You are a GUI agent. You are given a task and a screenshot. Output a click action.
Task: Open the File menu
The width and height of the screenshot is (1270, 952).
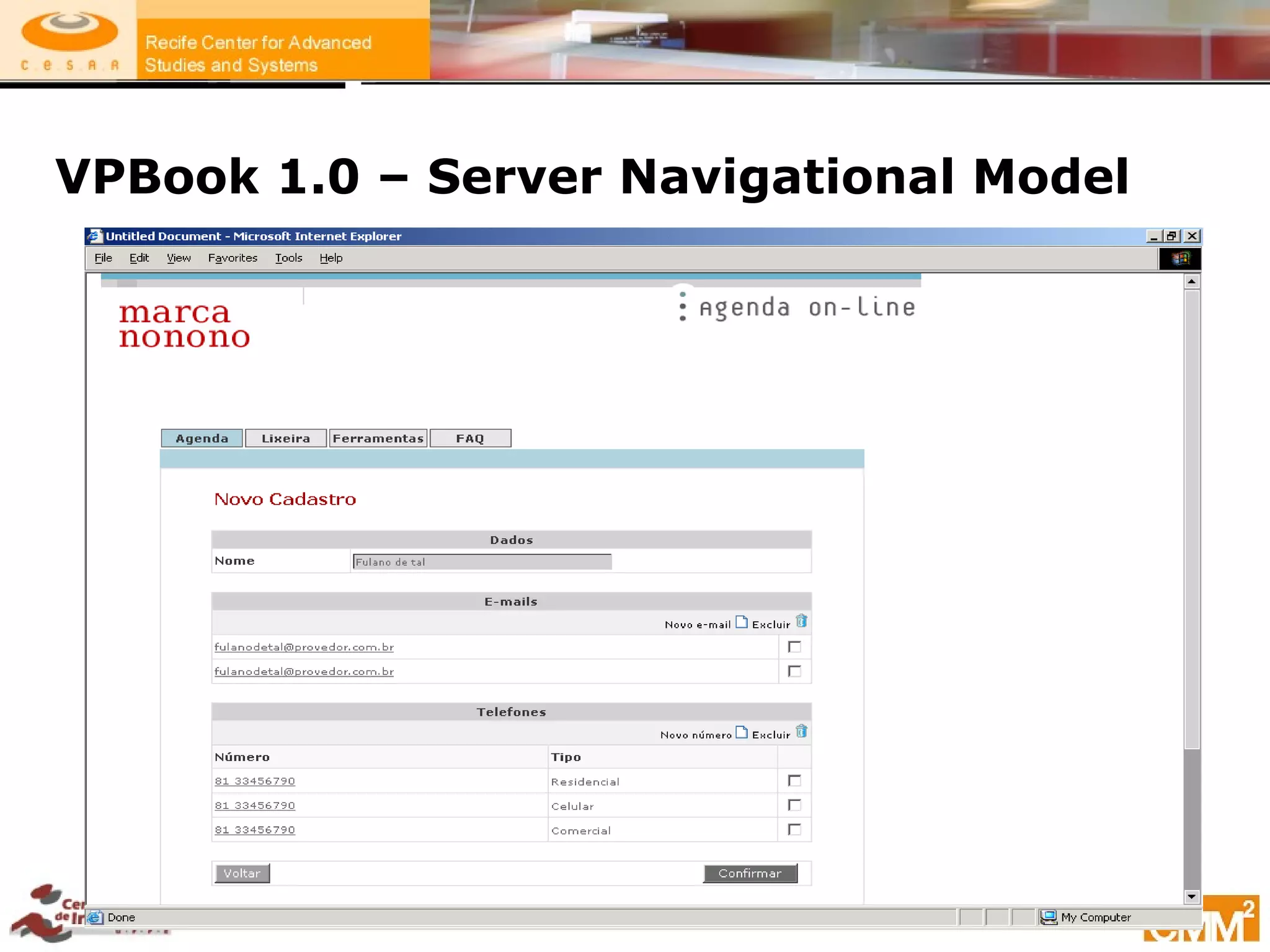point(103,258)
